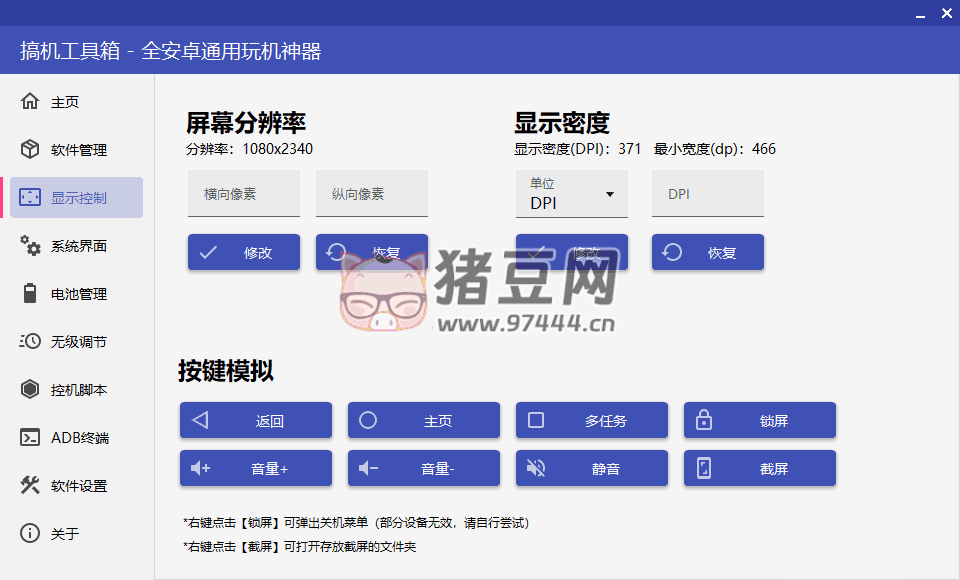
Task: Open the ADB终端 terminal icon in sidebar
Action: click(30, 437)
